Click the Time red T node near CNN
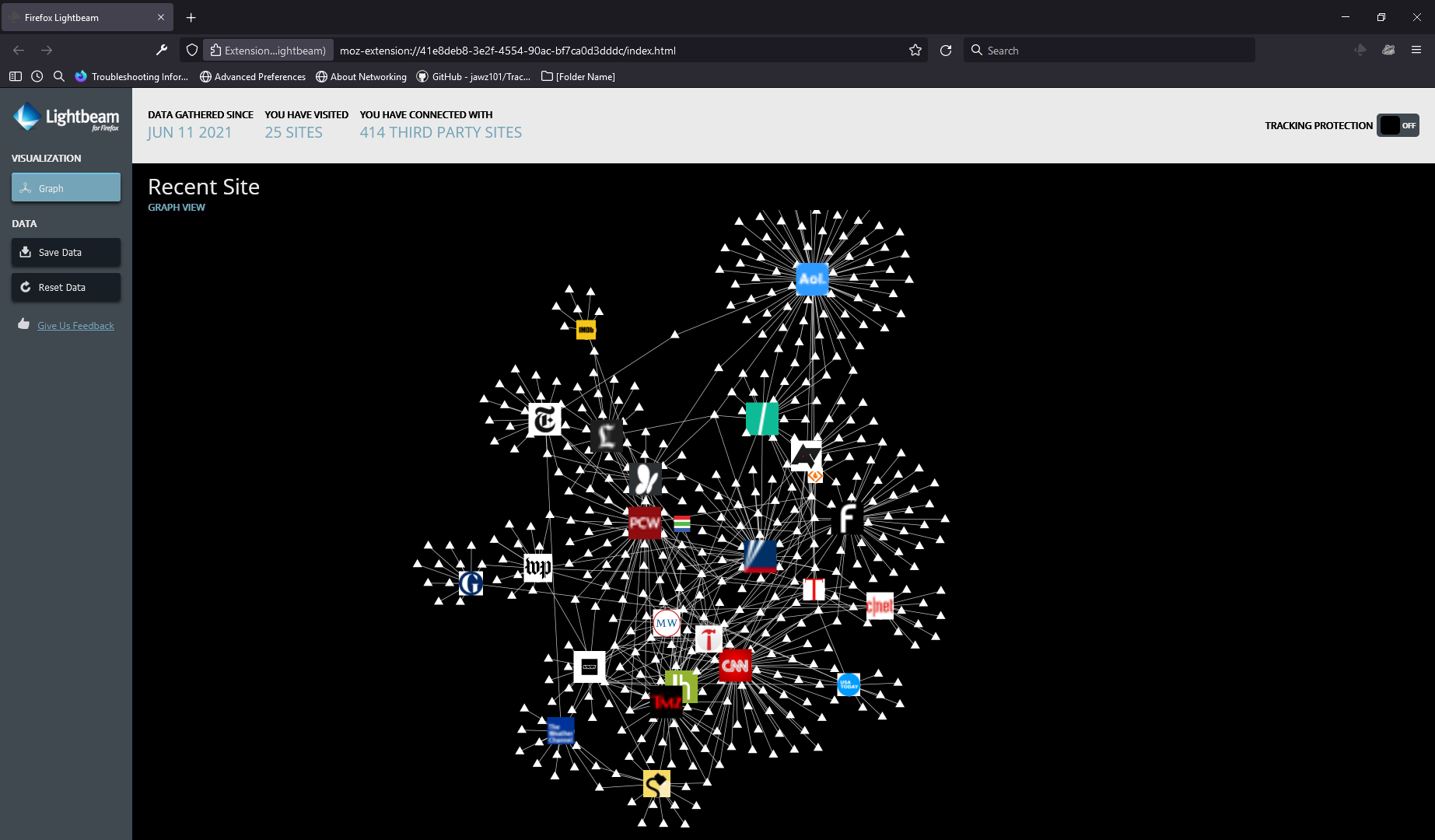1435x840 pixels. [709, 639]
